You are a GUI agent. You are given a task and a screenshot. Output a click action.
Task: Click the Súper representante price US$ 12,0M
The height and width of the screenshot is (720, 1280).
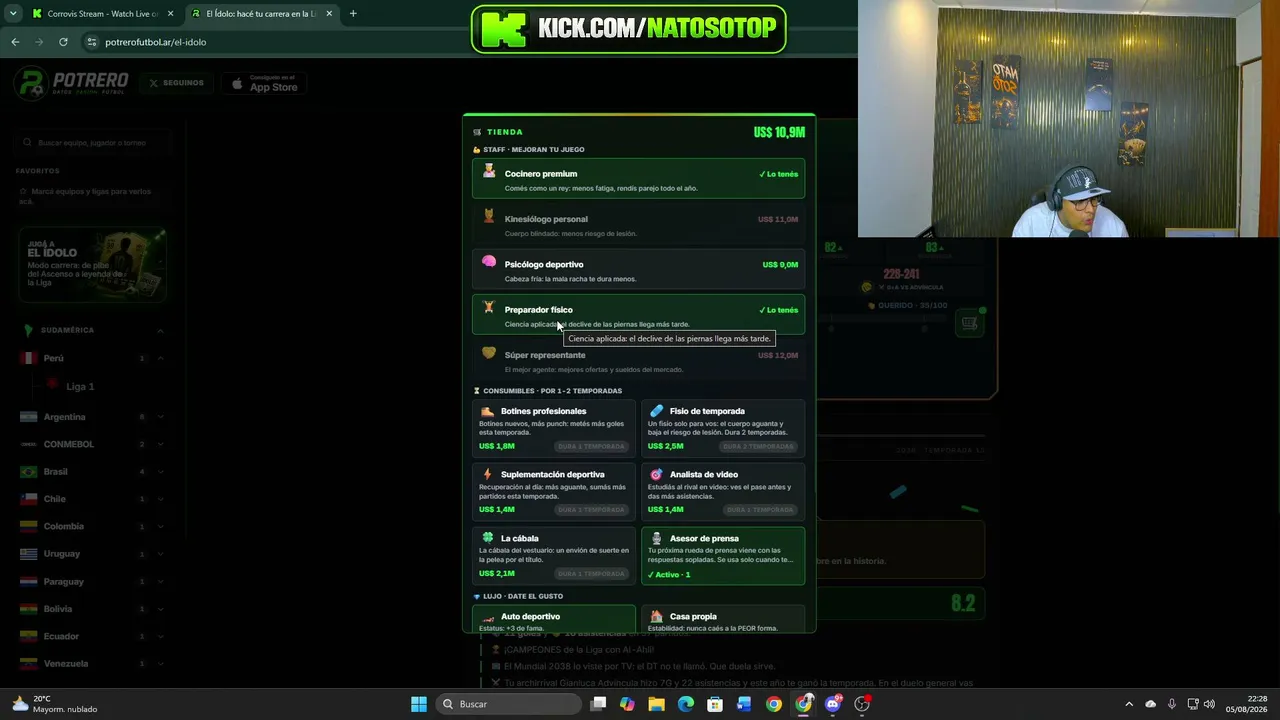pyautogui.click(x=778, y=355)
